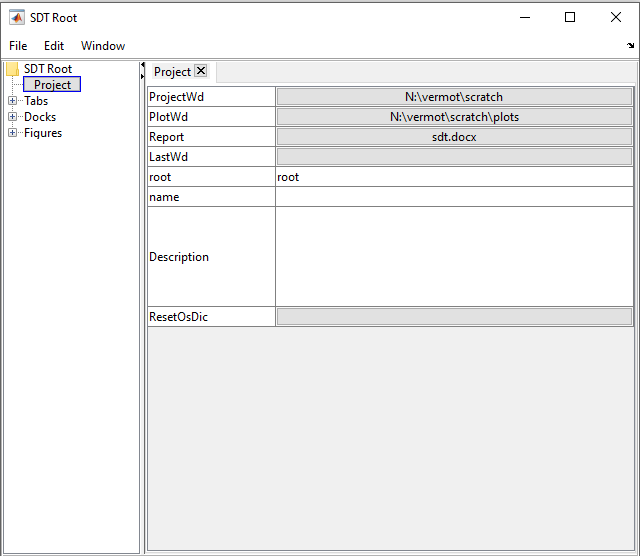Viewport: 640px width, 556px height.
Task: Expand the Tabs tree node
Action: (13, 101)
